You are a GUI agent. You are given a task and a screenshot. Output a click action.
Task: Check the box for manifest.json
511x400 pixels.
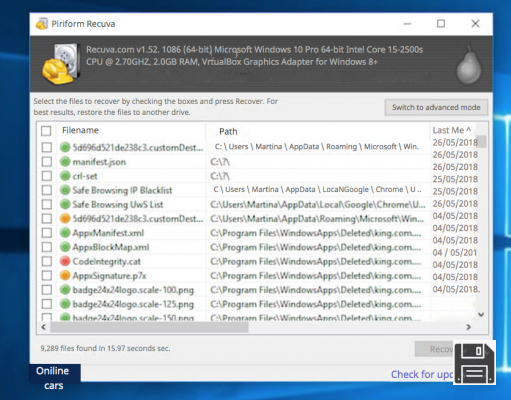tap(47, 162)
